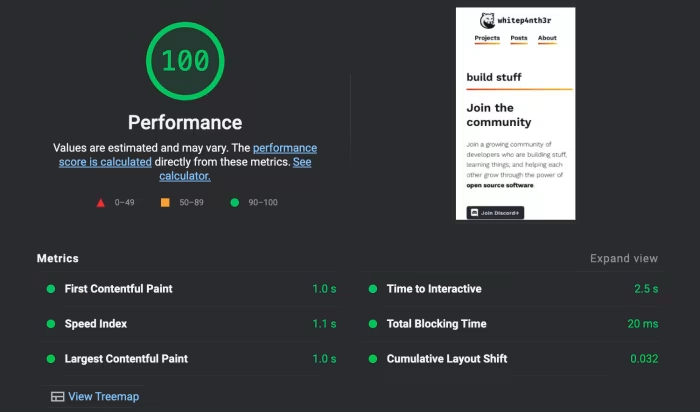Click the 100 performance score gauge
700x412 pixels.
point(185,61)
